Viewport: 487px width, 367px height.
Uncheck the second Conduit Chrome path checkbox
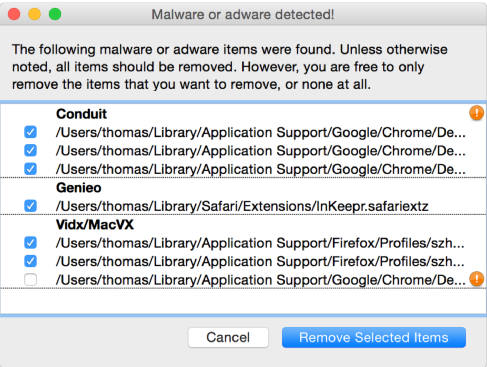click(x=30, y=151)
